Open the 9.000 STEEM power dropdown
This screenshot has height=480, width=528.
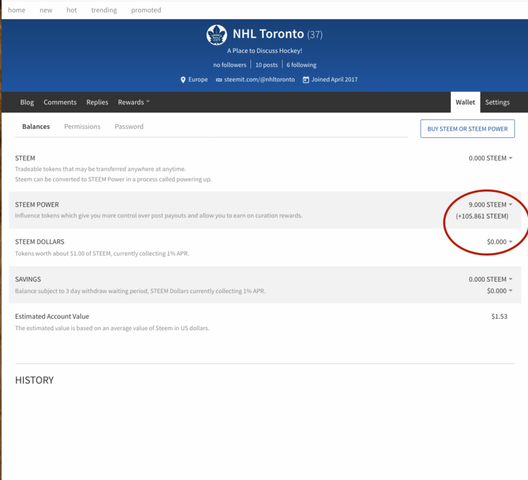(490, 204)
